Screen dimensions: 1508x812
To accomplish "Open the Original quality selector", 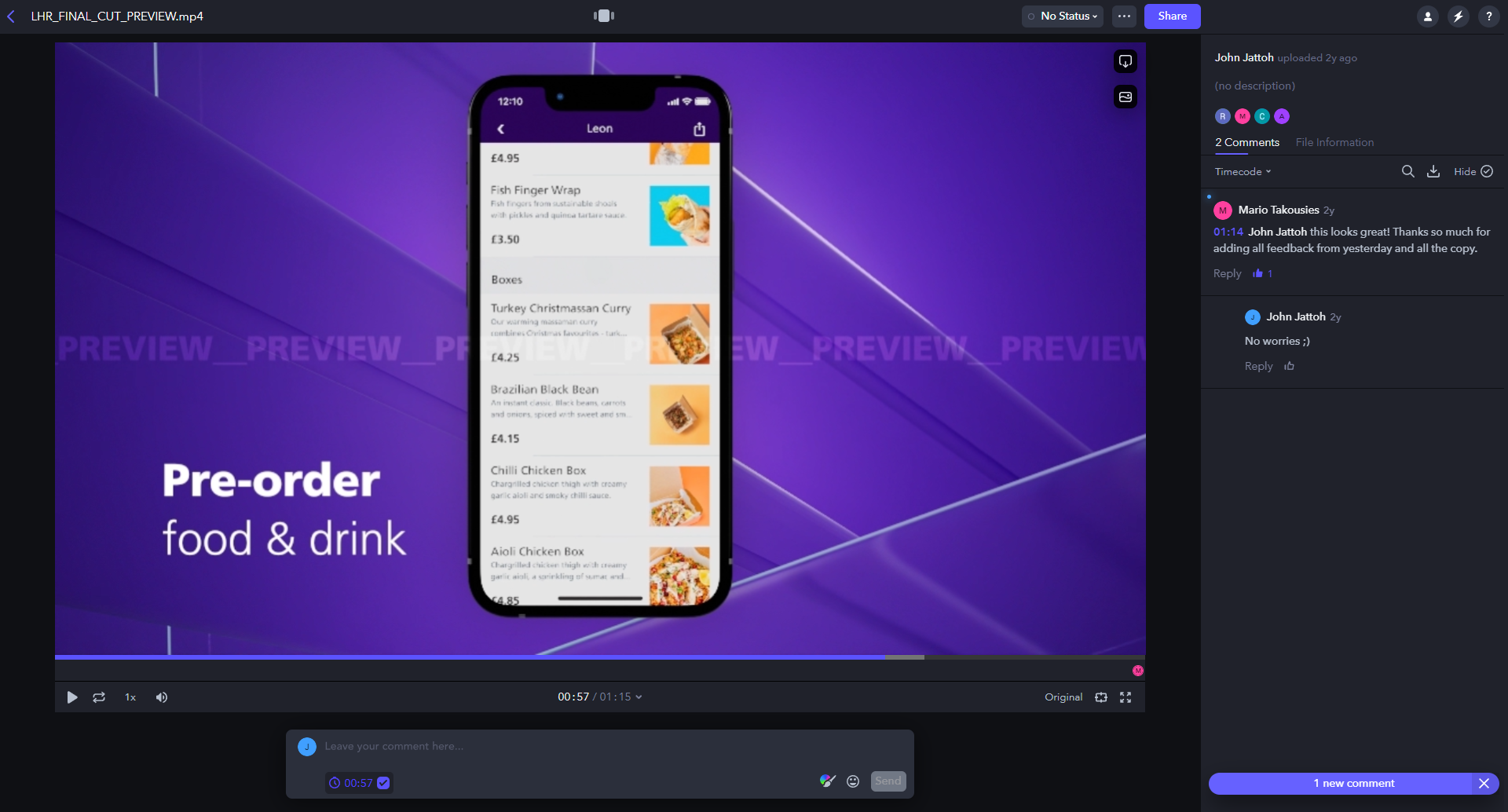I will [x=1063, y=697].
